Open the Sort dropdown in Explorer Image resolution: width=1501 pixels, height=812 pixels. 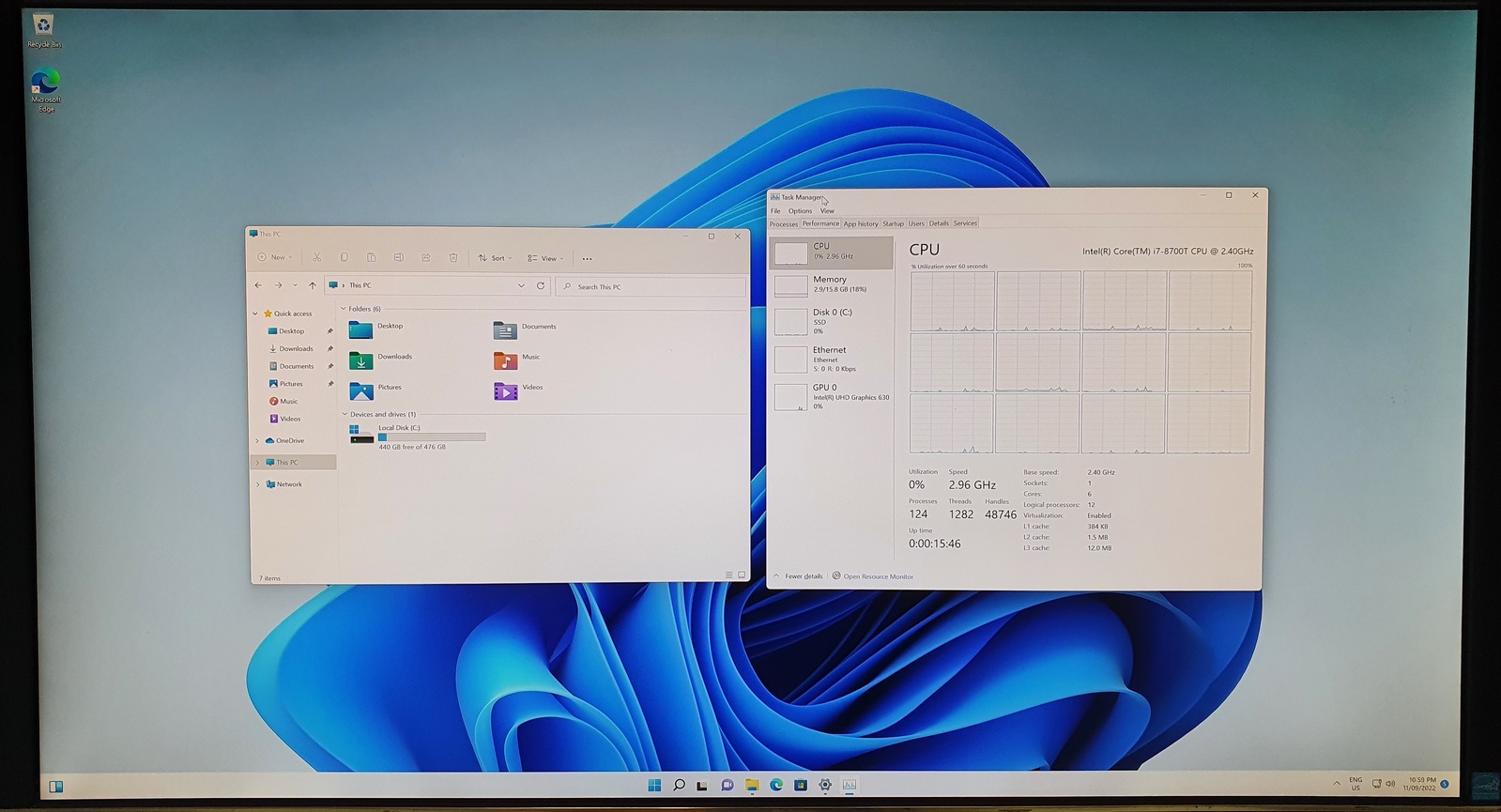click(496, 258)
